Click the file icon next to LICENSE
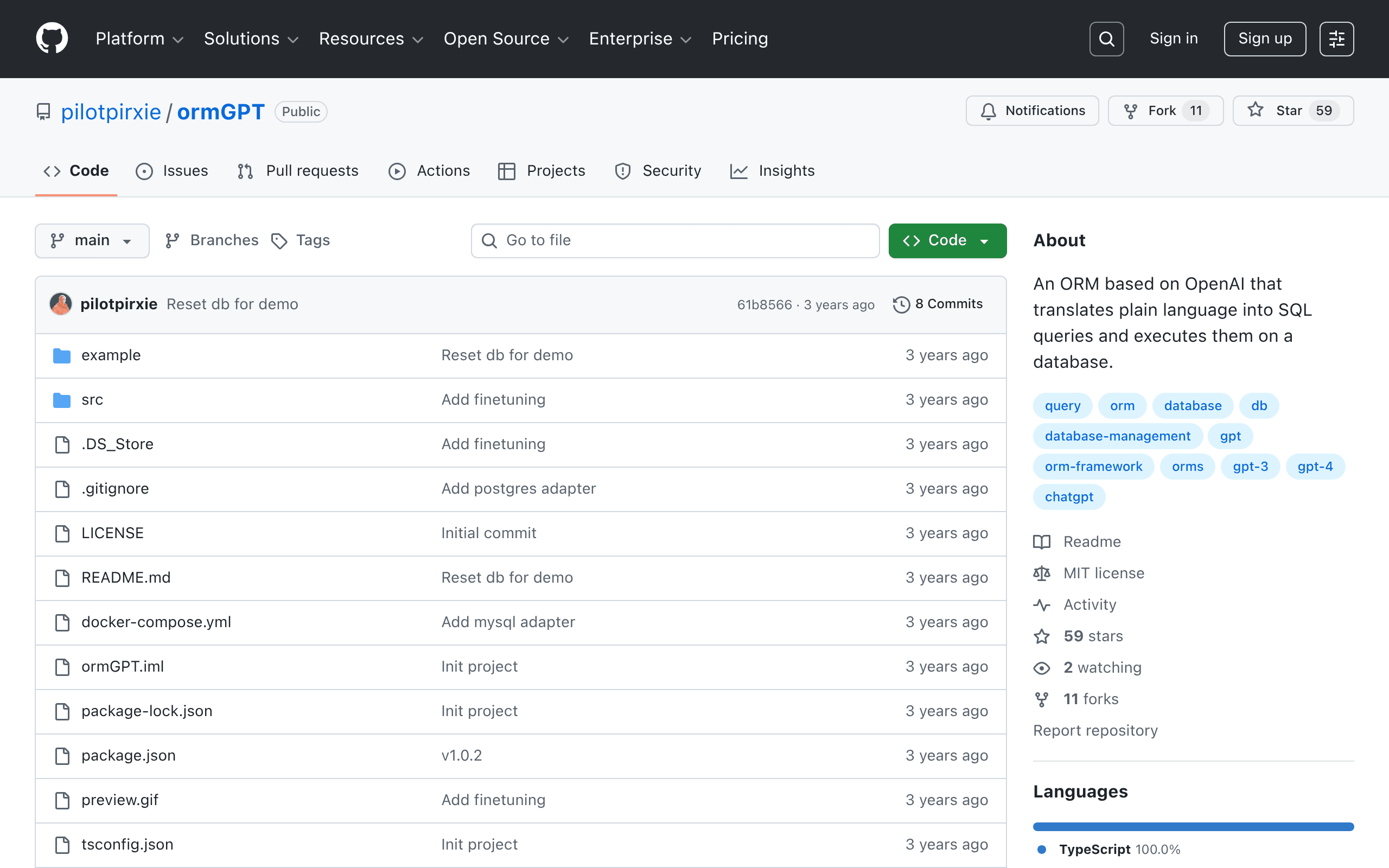The height and width of the screenshot is (868, 1389). click(62, 533)
